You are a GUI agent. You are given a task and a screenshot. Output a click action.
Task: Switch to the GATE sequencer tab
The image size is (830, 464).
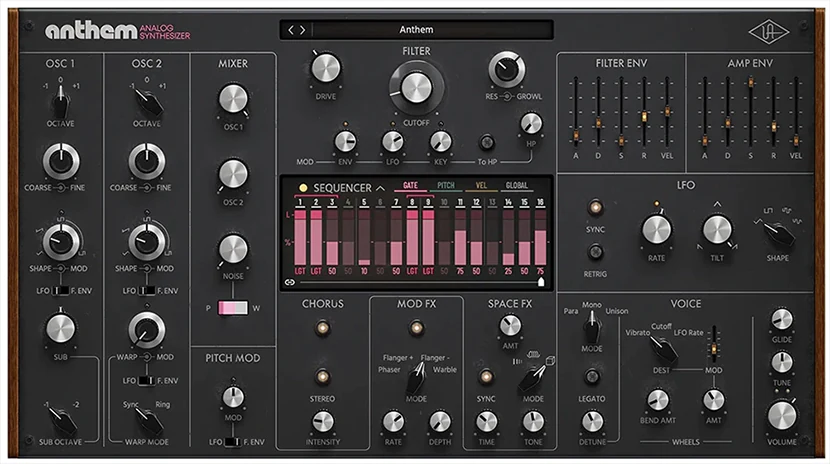point(410,186)
